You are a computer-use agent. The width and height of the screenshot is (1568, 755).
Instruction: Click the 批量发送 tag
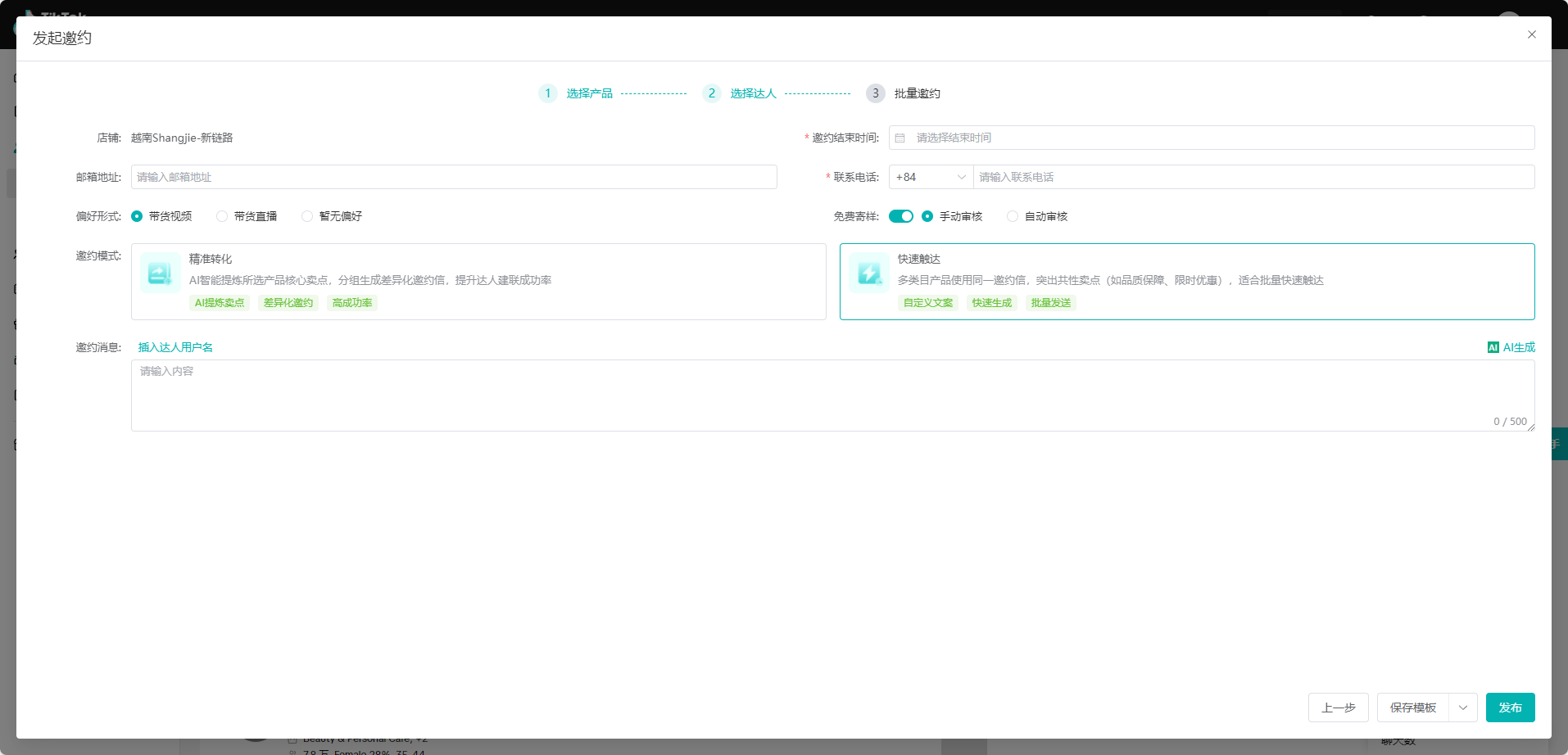point(1051,303)
